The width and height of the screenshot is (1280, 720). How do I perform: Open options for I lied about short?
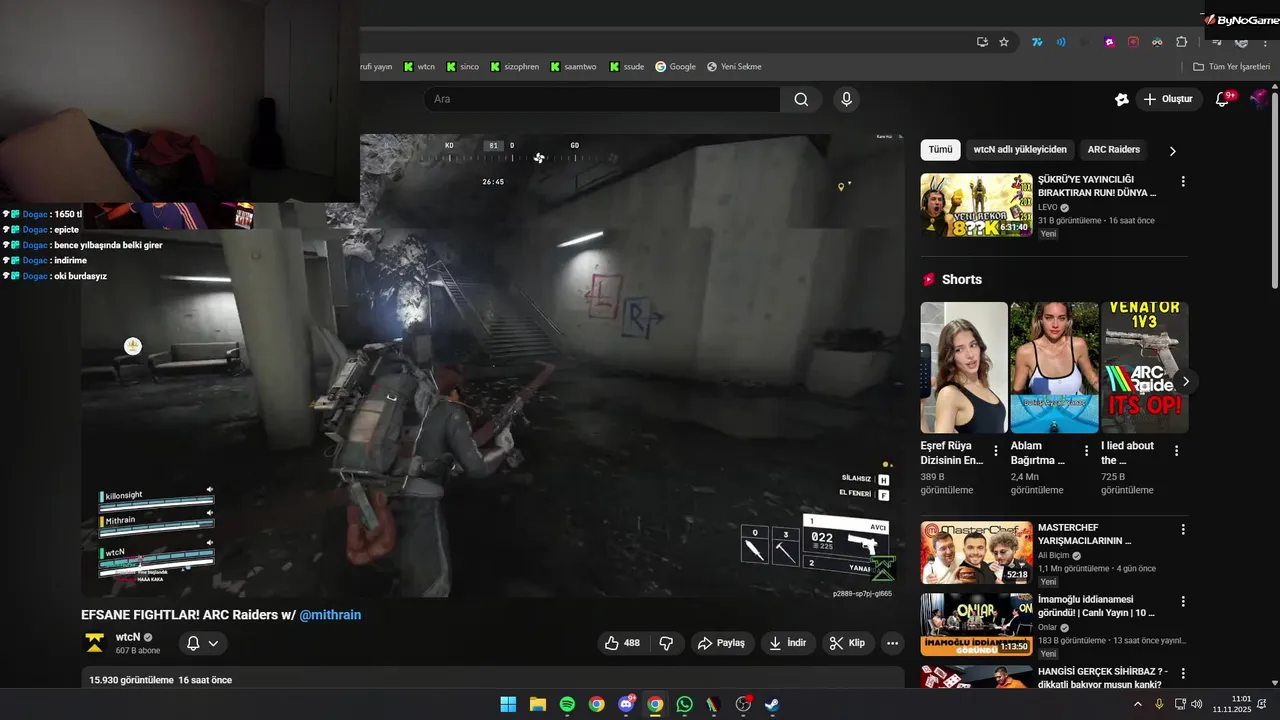tap(1176, 451)
